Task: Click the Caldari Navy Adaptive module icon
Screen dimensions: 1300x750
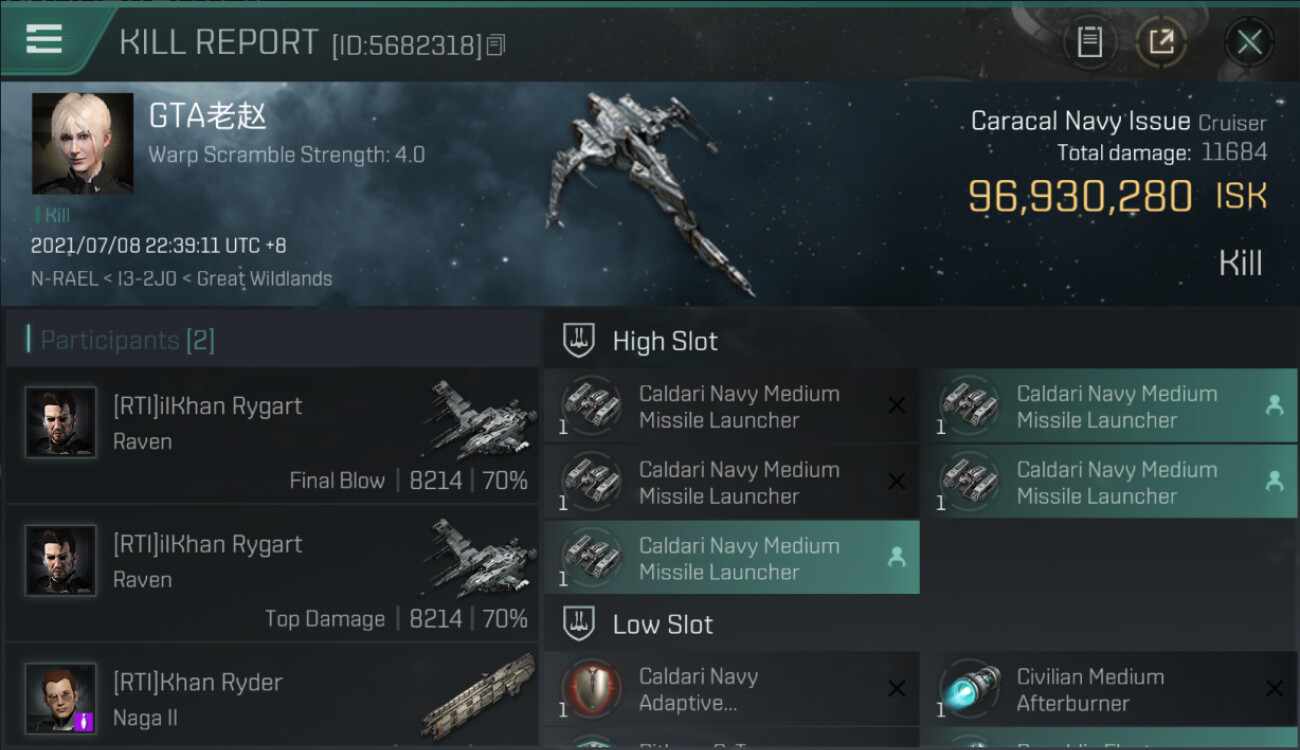Action: (592, 690)
